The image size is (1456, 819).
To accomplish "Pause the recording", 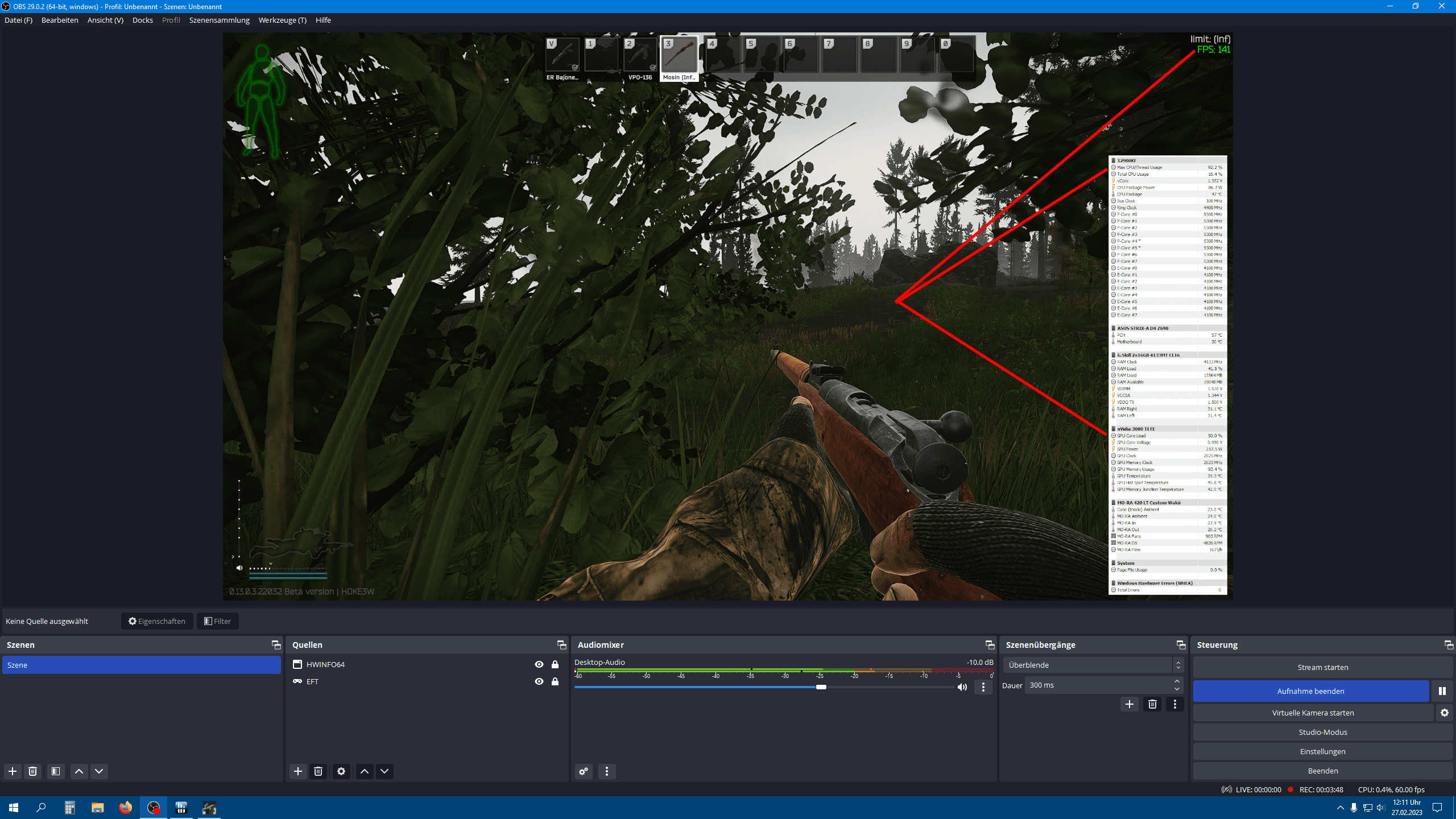I will click(x=1442, y=691).
